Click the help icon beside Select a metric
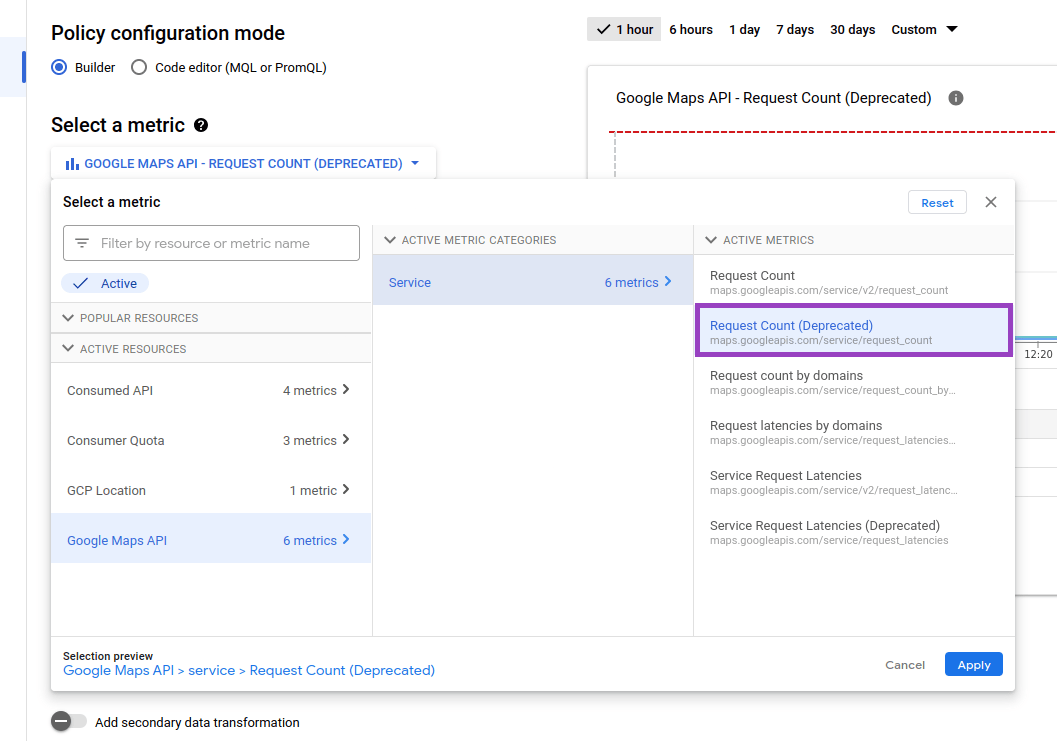Viewport: 1057px width, 741px height. [201, 125]
